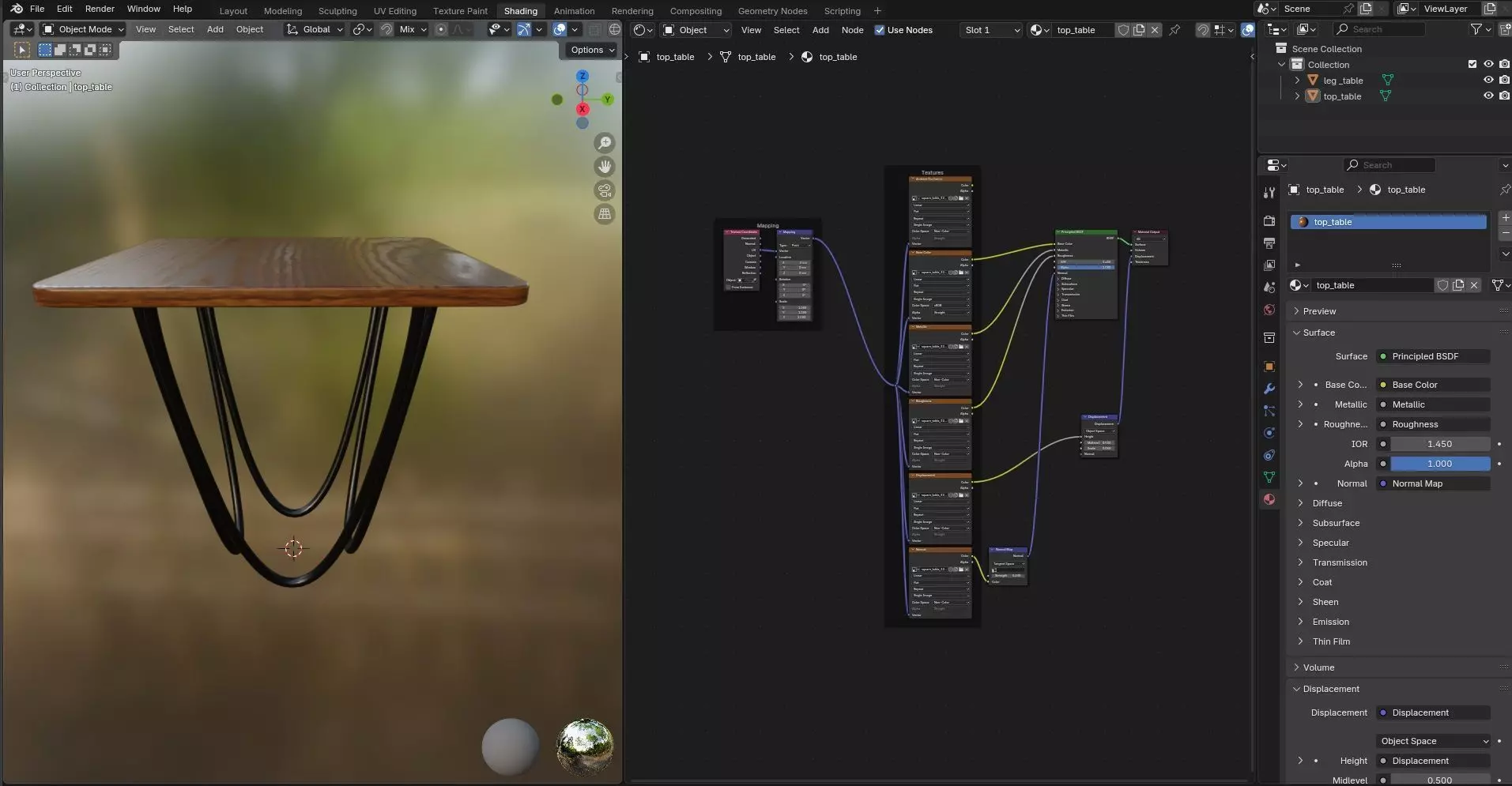Click the zoom magnifier icon in viewport
This screenshot has height=786, width=1512.
(605, 143)
